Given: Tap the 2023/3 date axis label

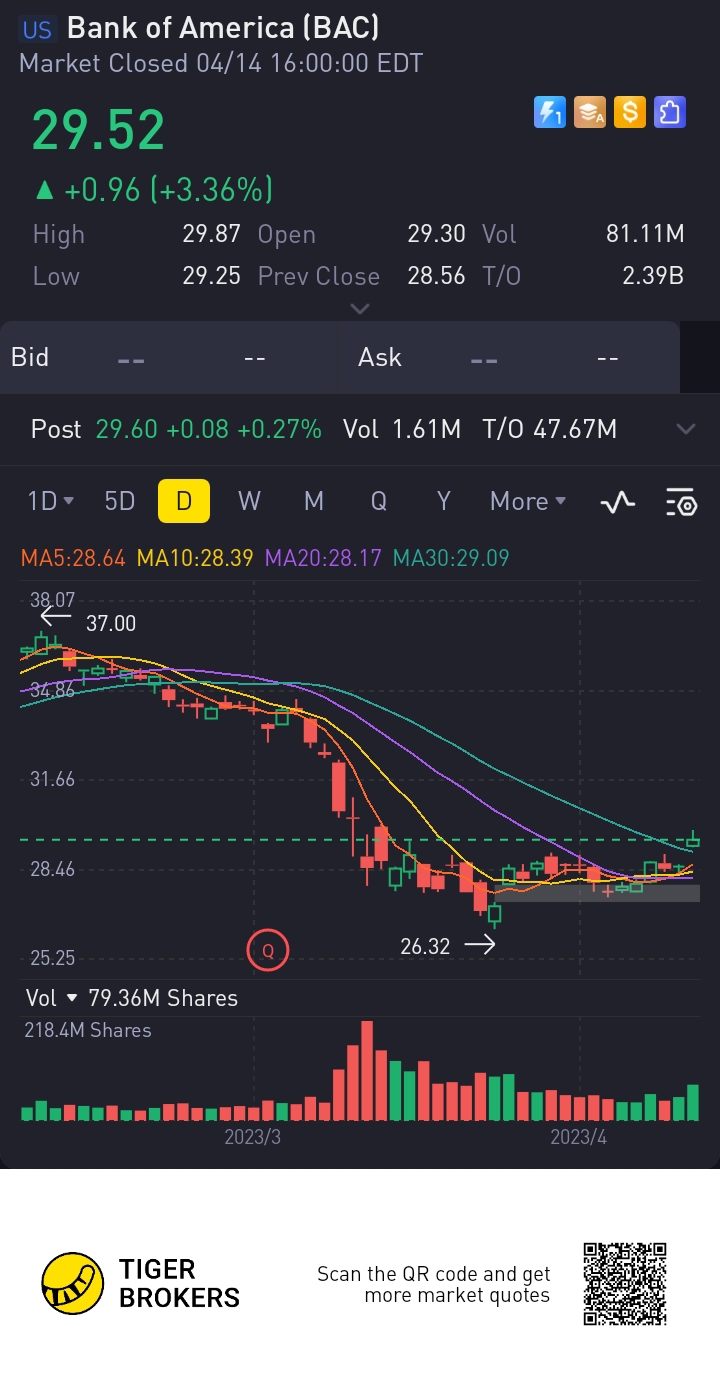Looking at the screenshot, I should [253, 1137].
